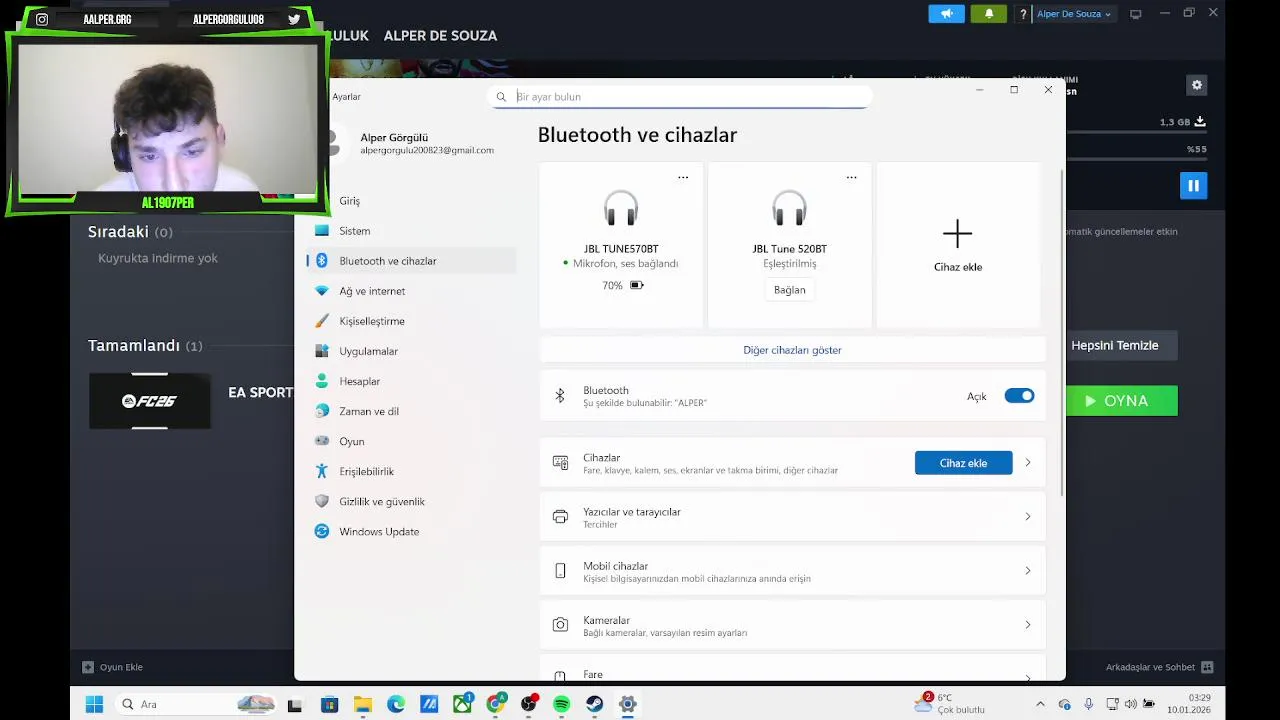Click Oyun Ekle in Steam footer
Screen dimensions: 1280x720
tap(113, 667)
